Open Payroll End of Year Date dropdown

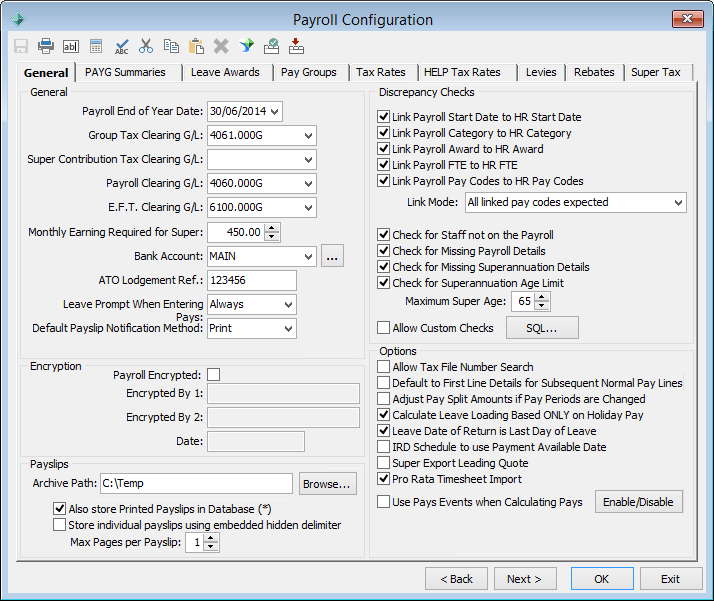(x=275, y=112)
